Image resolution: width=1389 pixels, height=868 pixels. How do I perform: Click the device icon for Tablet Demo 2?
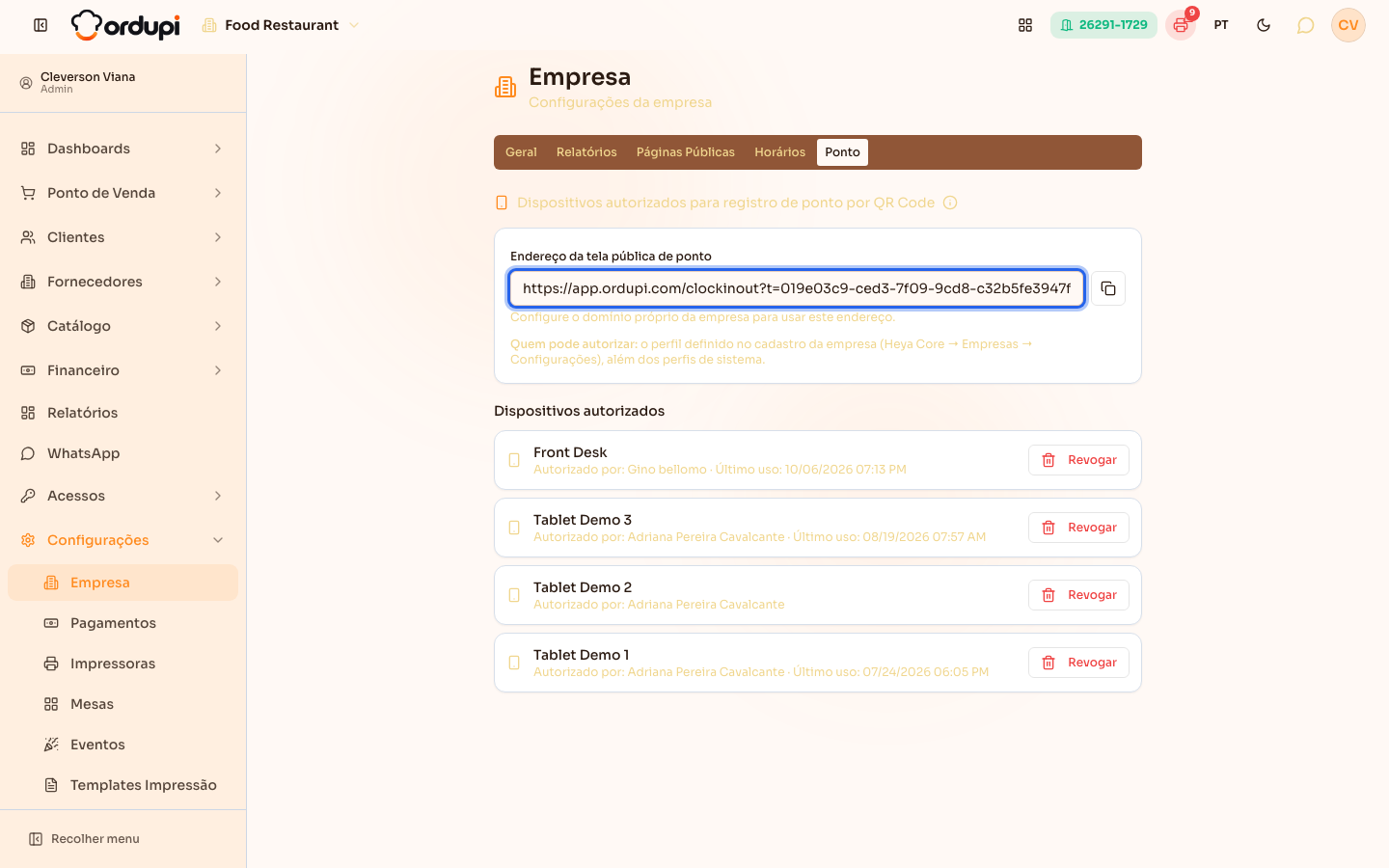(x=514, y=595)
